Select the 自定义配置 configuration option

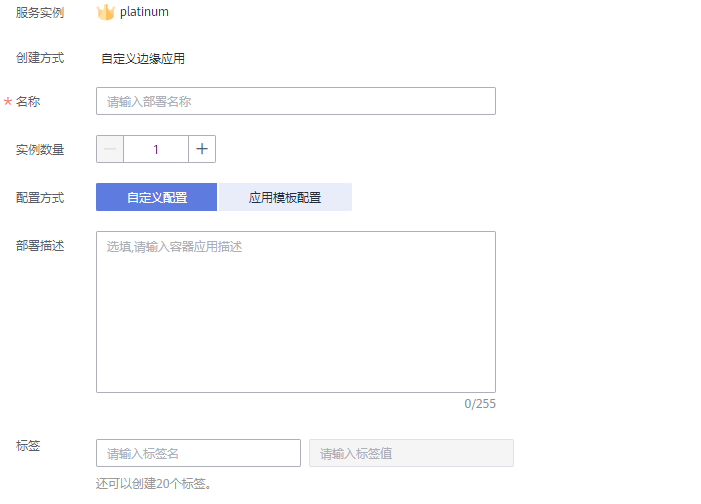156,197
